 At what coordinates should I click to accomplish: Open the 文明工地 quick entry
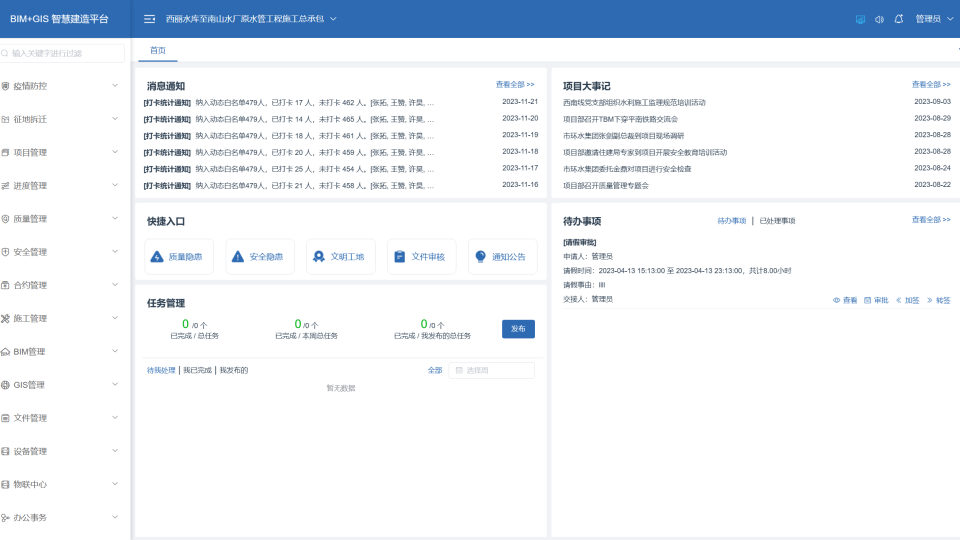pyautogui.click(x=341, y=257)
